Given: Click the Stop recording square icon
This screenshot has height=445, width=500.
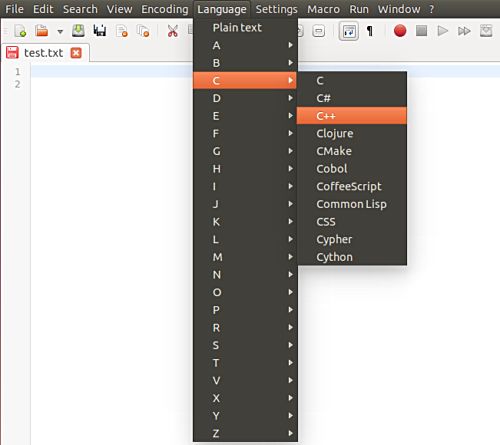Looking at the screenshot, I should tap(421, 31).
